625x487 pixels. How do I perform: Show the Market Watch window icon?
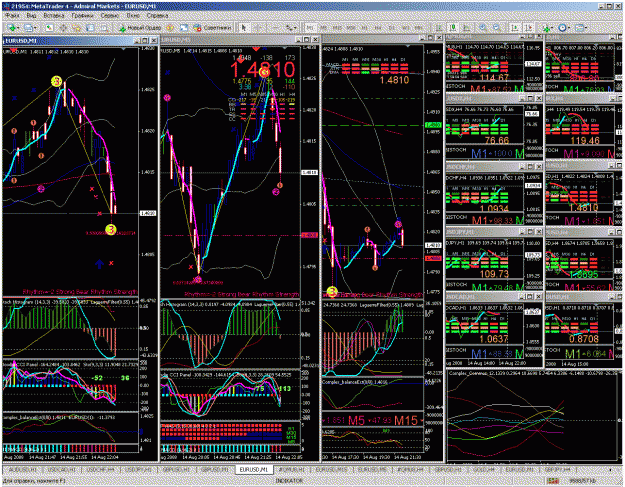(49, 28)
